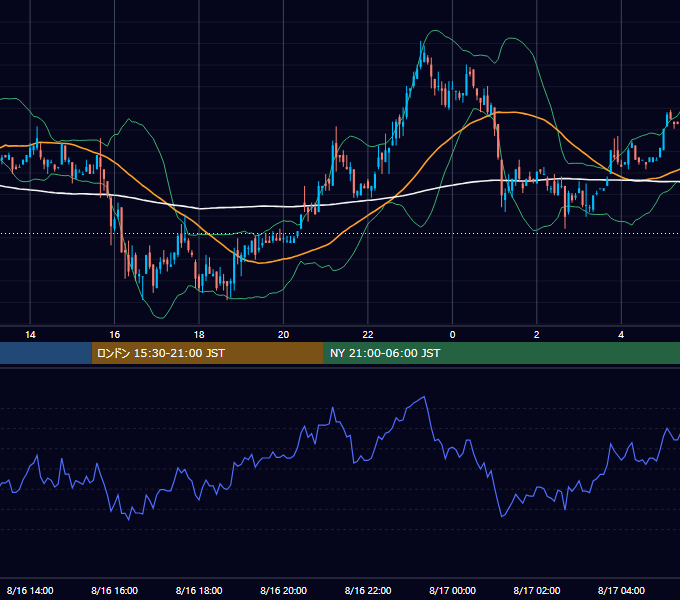
Task: Click the 8/16 18:00 label on the lower axis
Action: [x=199, y=590]
